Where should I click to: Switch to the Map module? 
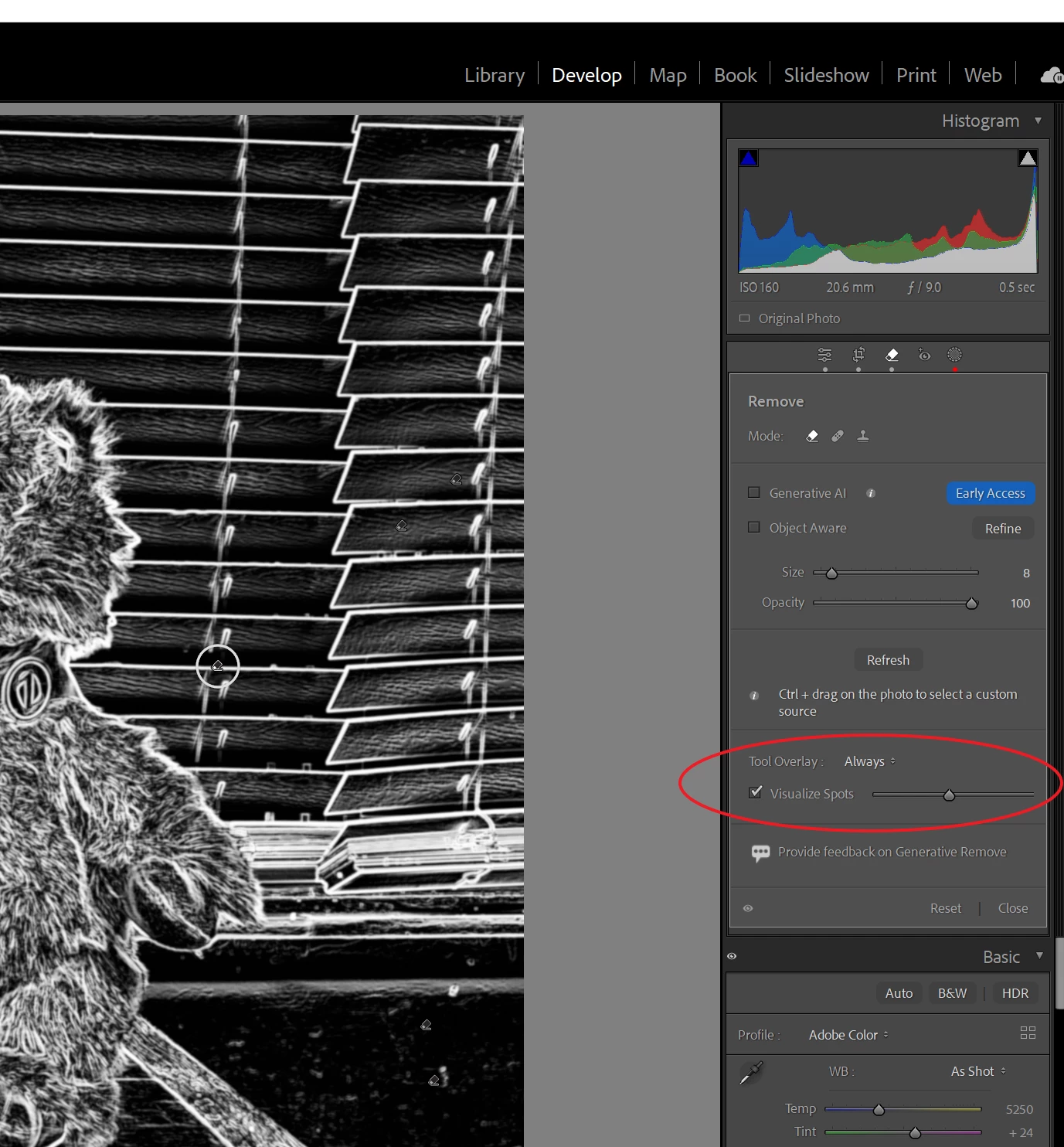pos(668,75)
